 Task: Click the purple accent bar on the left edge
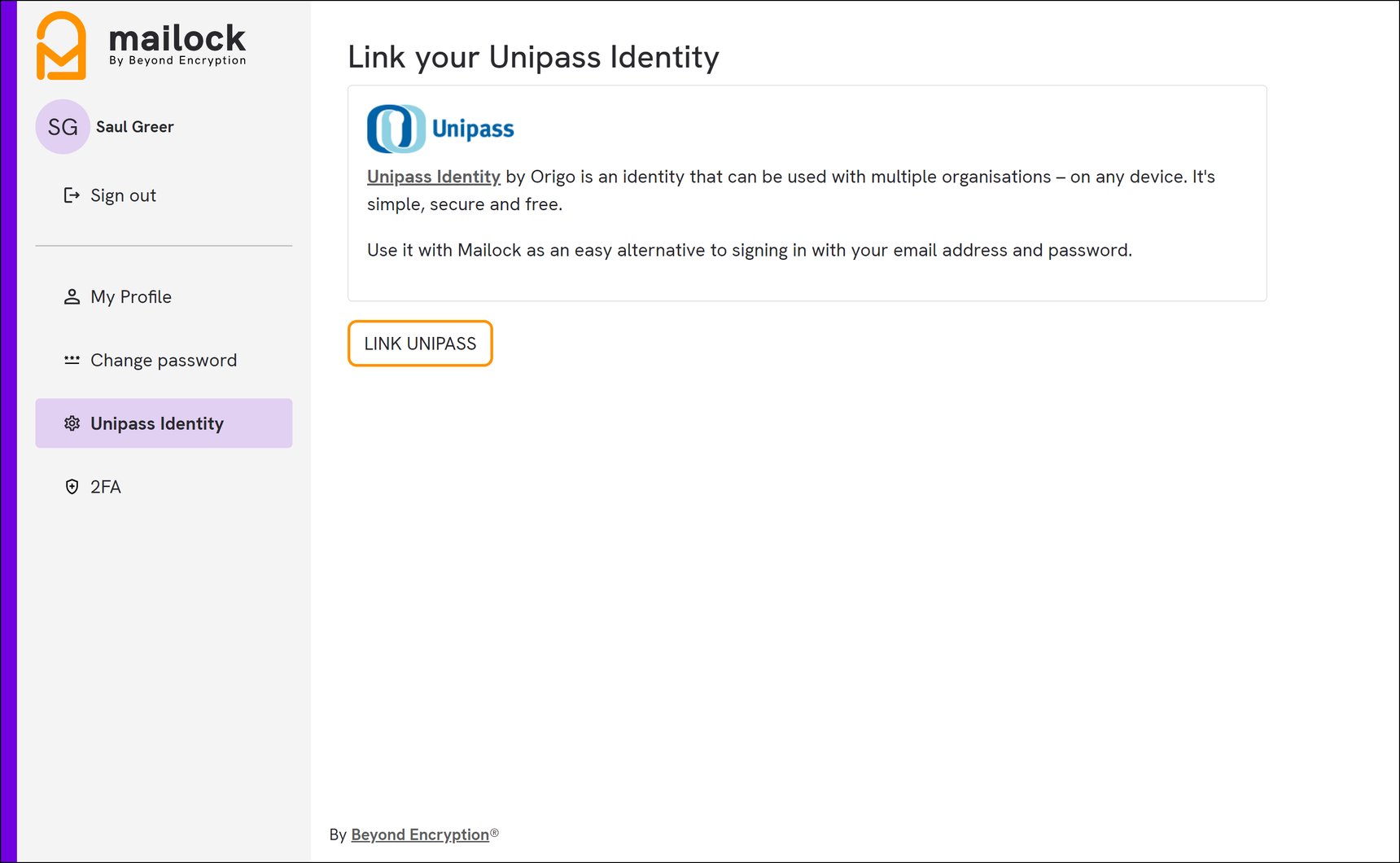coord(8,431)
